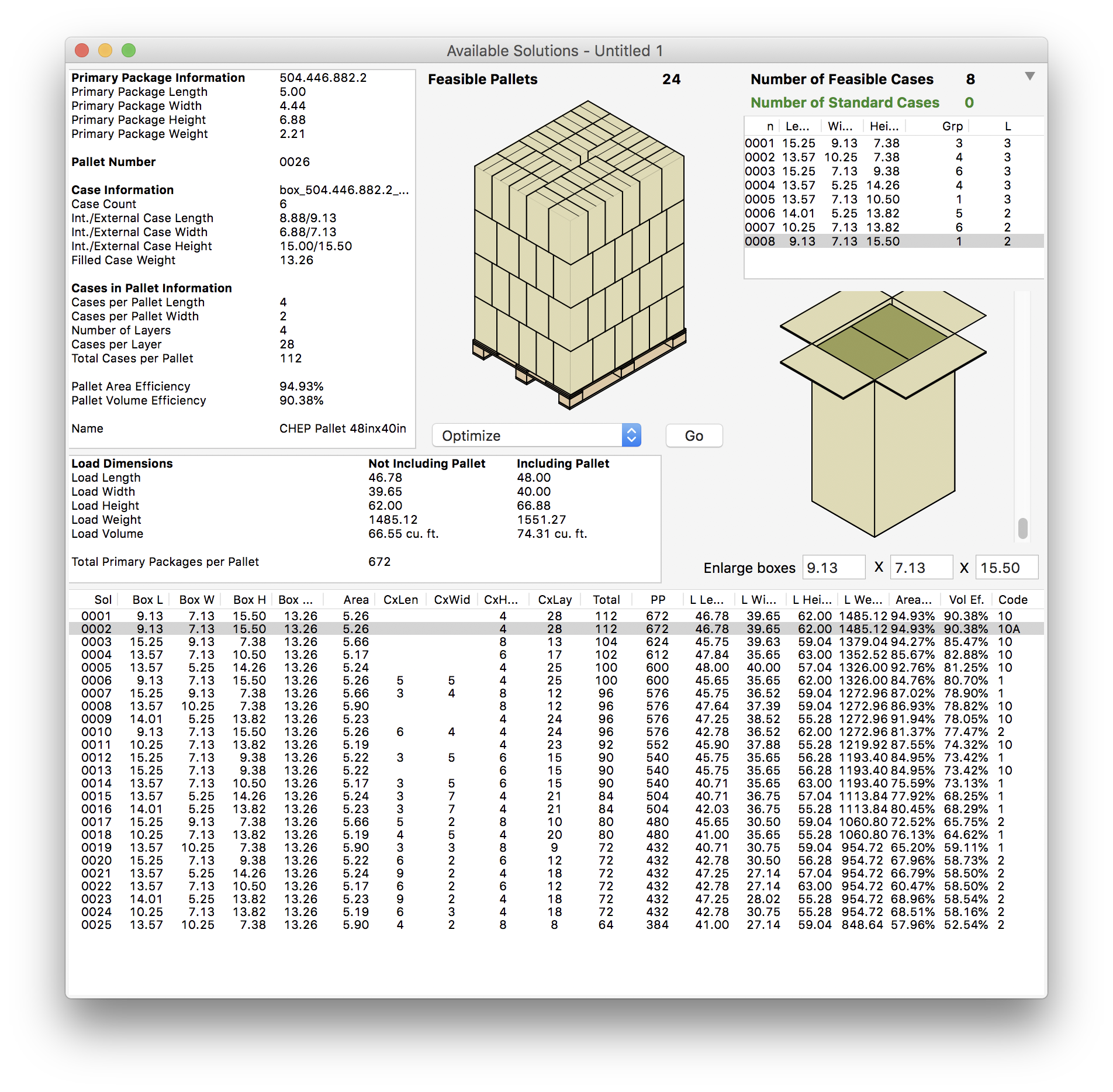Edit the Enlarge boxes width field 7.13
The image size is (1113, 1092).
coord(921,568)
